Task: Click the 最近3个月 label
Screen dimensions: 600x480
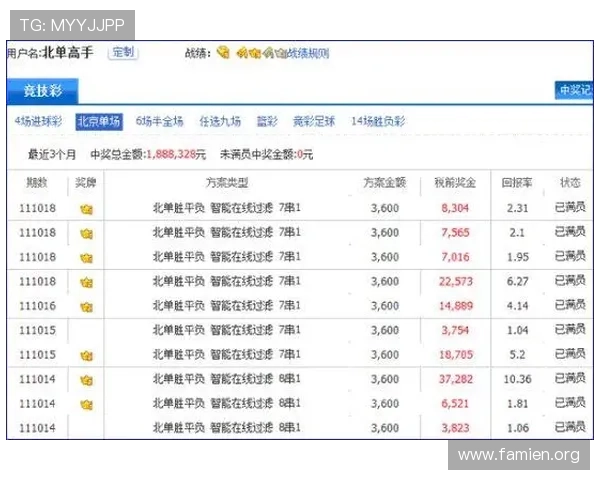Action: (52, 154)
